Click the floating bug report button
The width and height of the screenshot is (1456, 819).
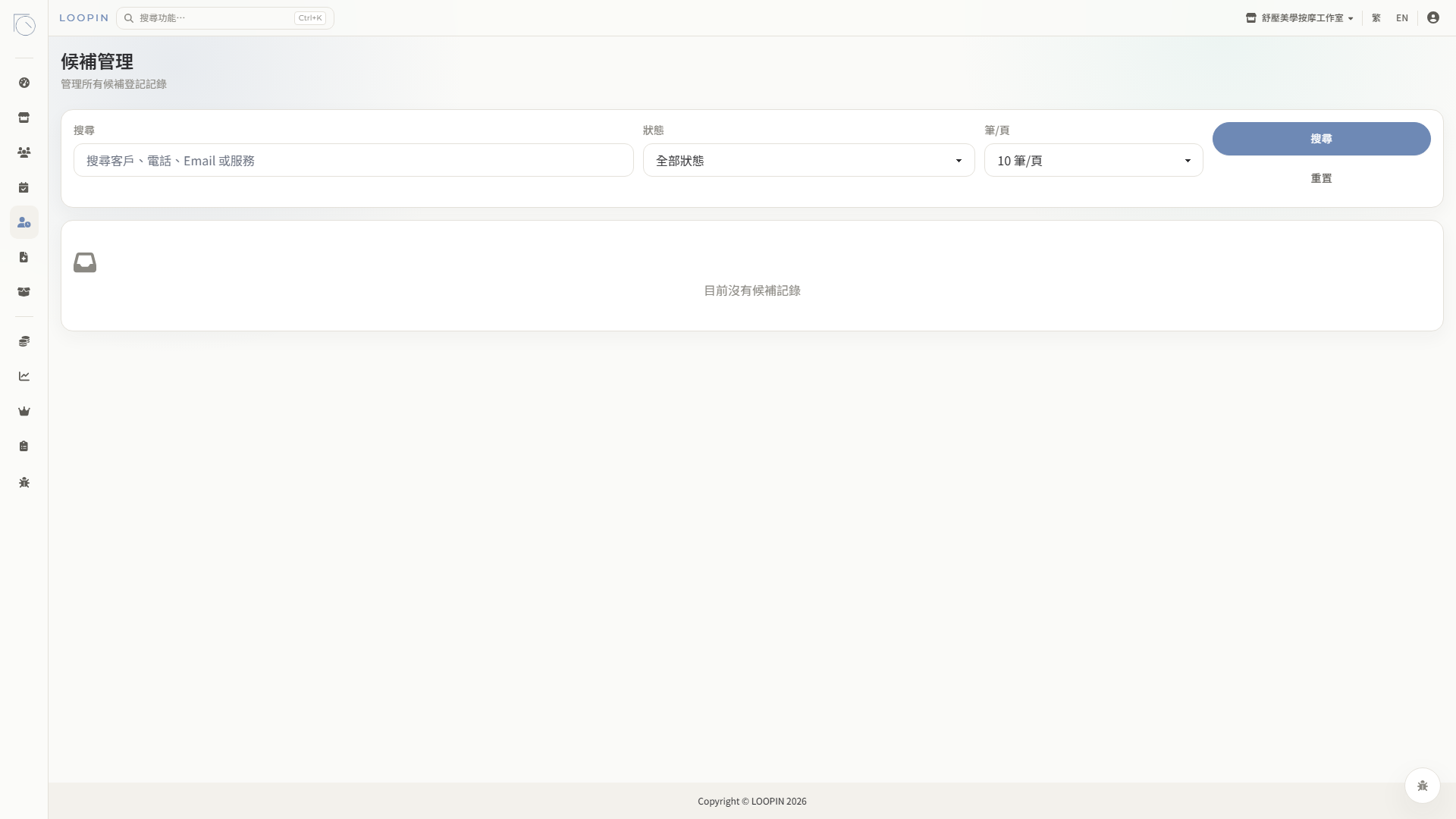click(x=1423, y=786)
